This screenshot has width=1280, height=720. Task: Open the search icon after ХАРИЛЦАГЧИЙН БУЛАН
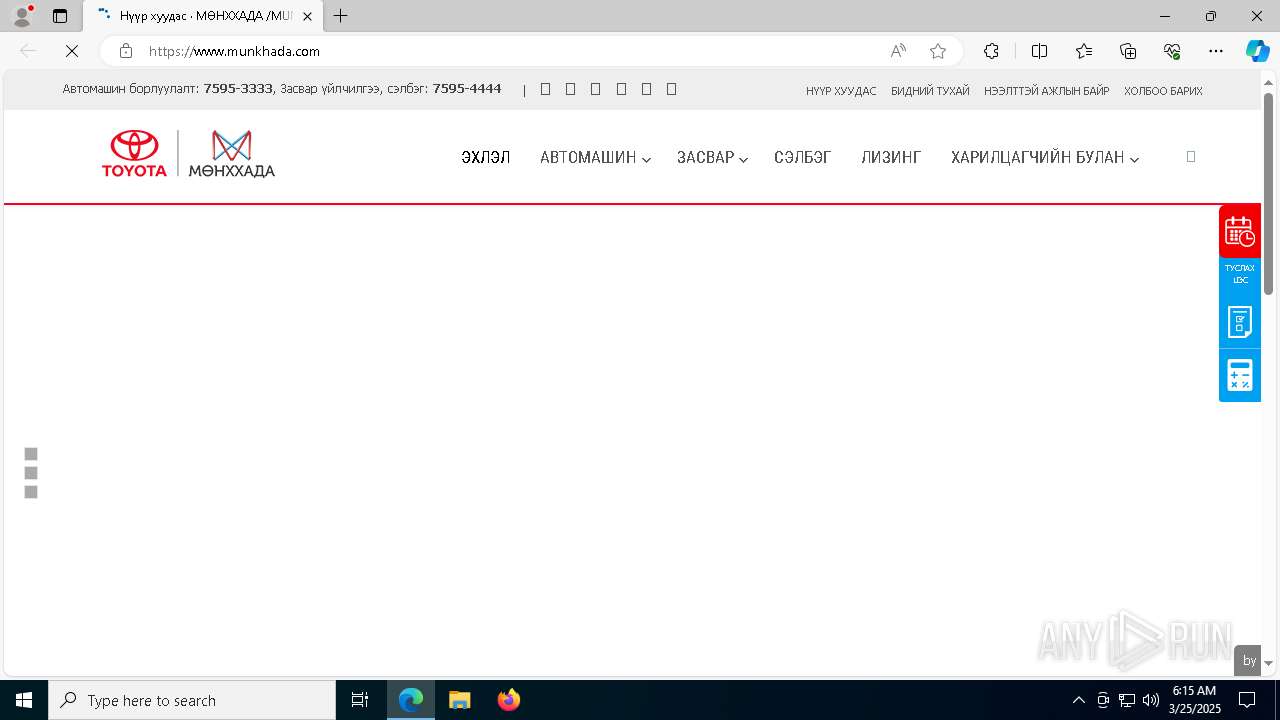(1190, 157)
